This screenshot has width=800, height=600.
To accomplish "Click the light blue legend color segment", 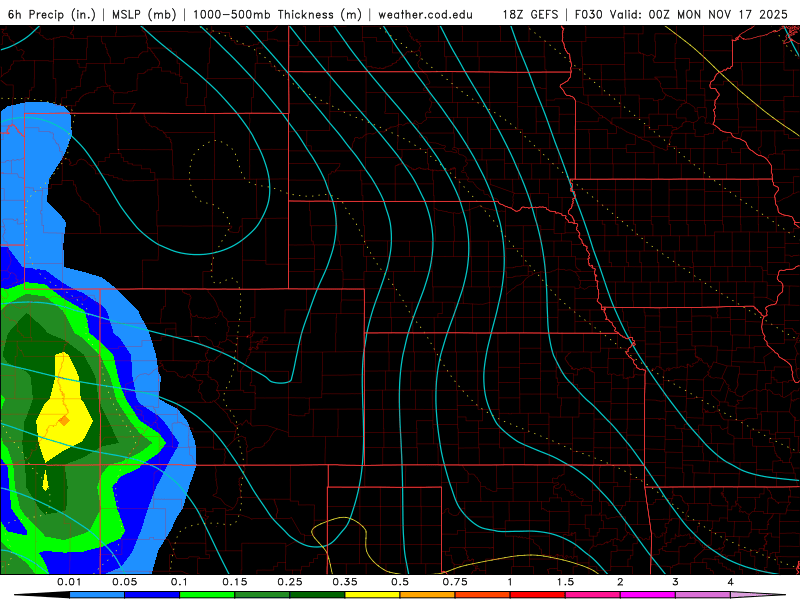I will click(97, 595).
